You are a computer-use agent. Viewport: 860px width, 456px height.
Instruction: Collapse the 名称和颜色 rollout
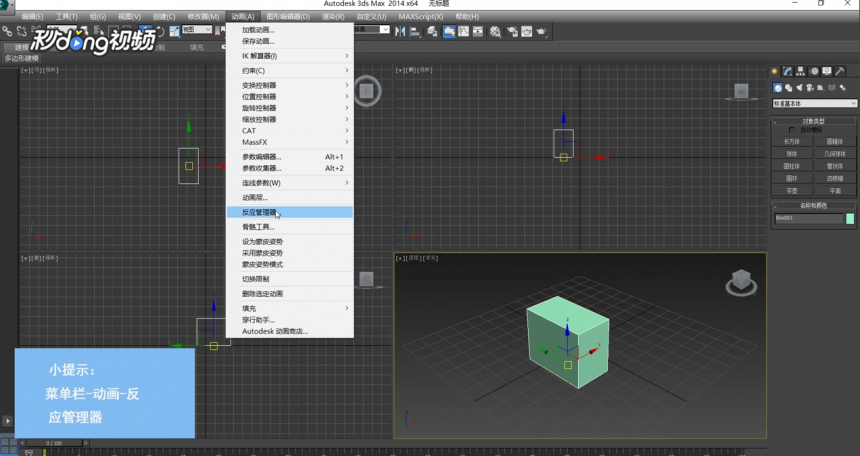pyautogui.click(x=813, y=206)
